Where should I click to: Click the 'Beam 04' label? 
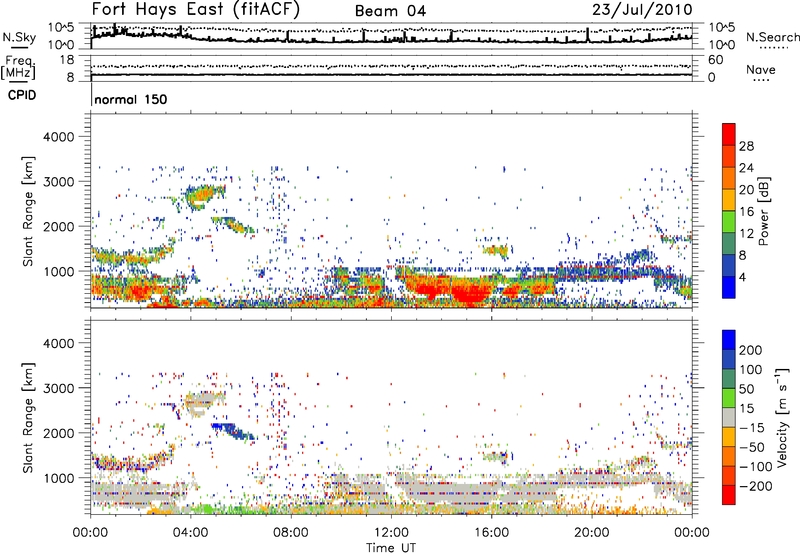(390, 11)
